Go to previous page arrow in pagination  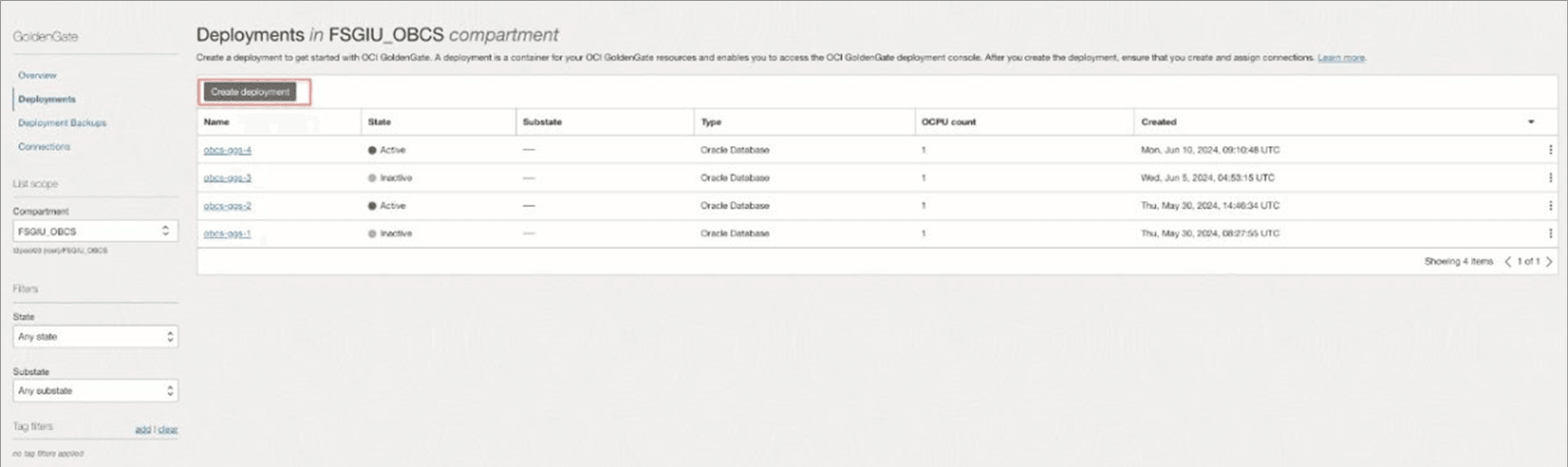1508,262
